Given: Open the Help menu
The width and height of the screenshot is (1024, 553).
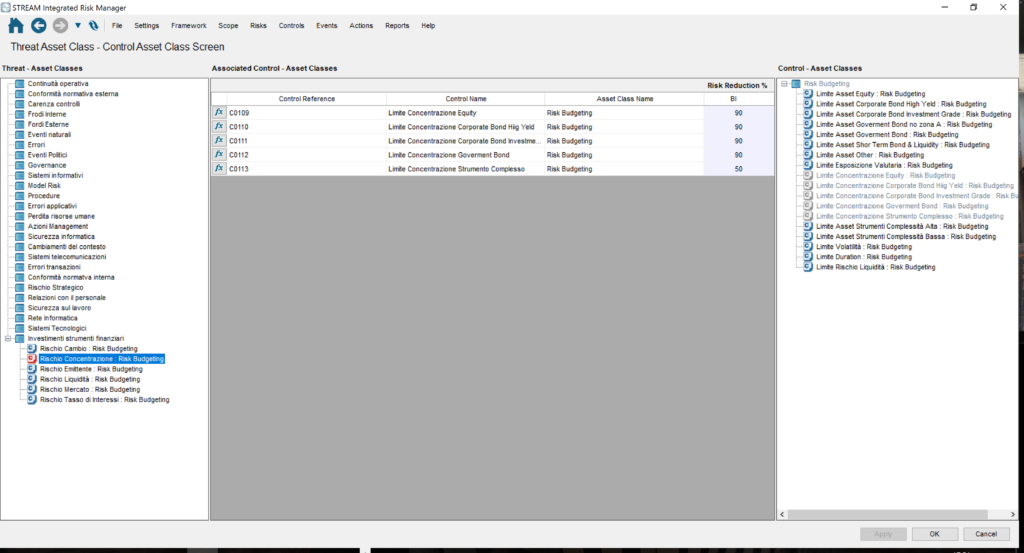Looking at the screenshot, I should point(428,25).
